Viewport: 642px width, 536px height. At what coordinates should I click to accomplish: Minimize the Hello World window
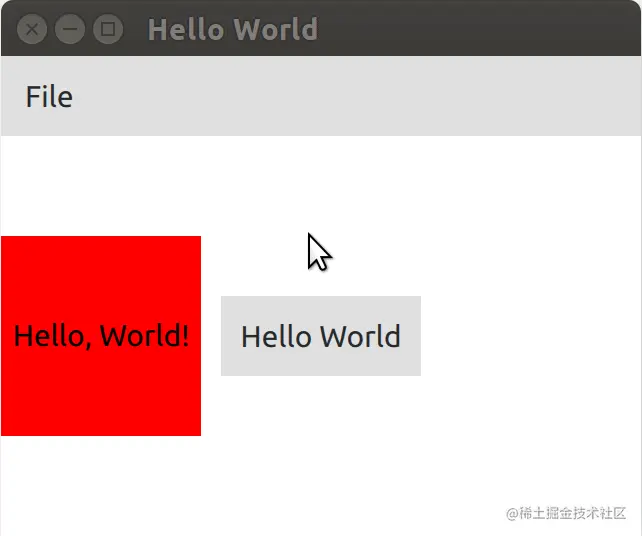[70, 29]
